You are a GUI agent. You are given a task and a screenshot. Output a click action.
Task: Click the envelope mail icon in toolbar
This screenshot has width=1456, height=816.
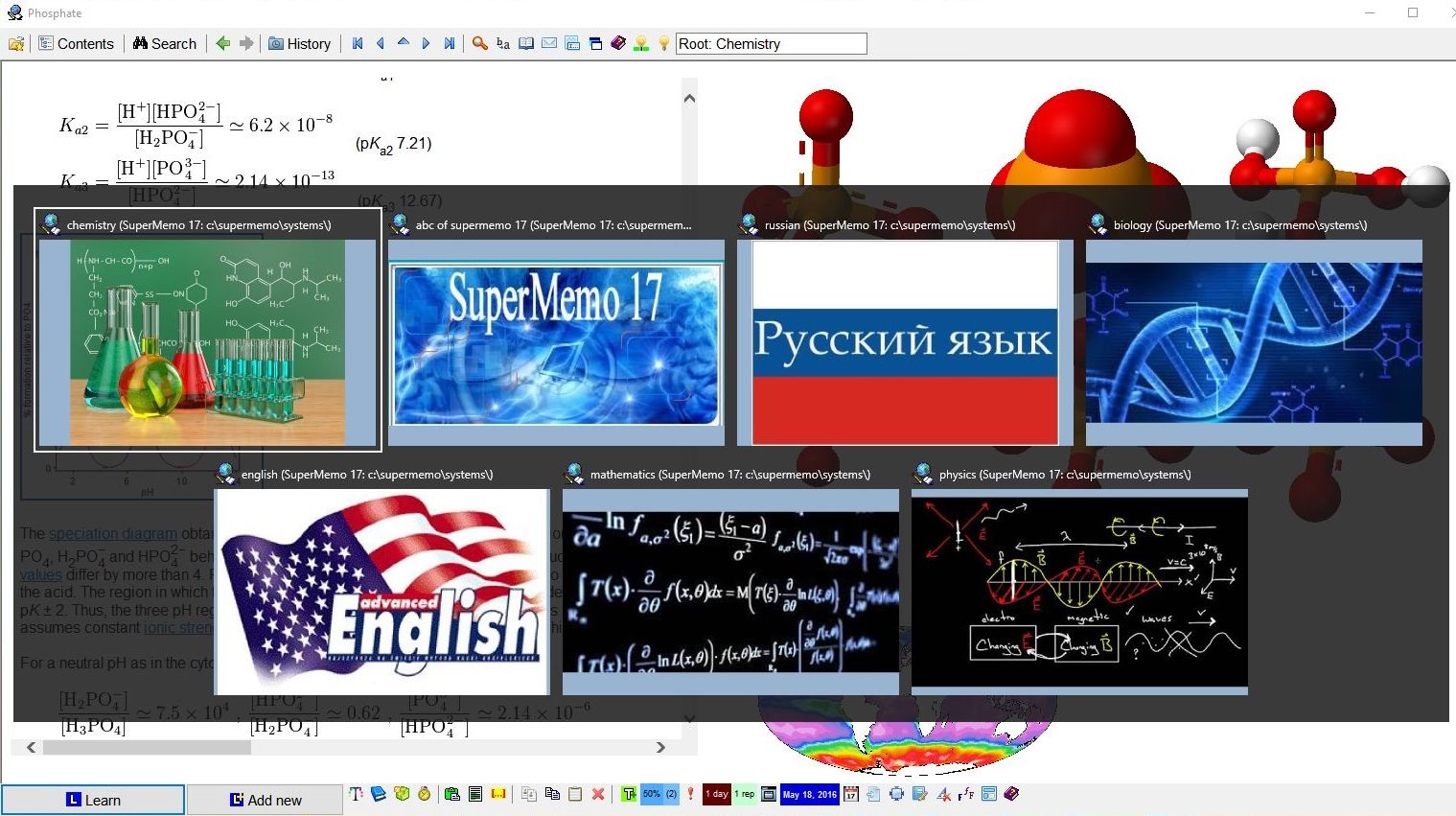pyautogui.click(x=549, y=44)
